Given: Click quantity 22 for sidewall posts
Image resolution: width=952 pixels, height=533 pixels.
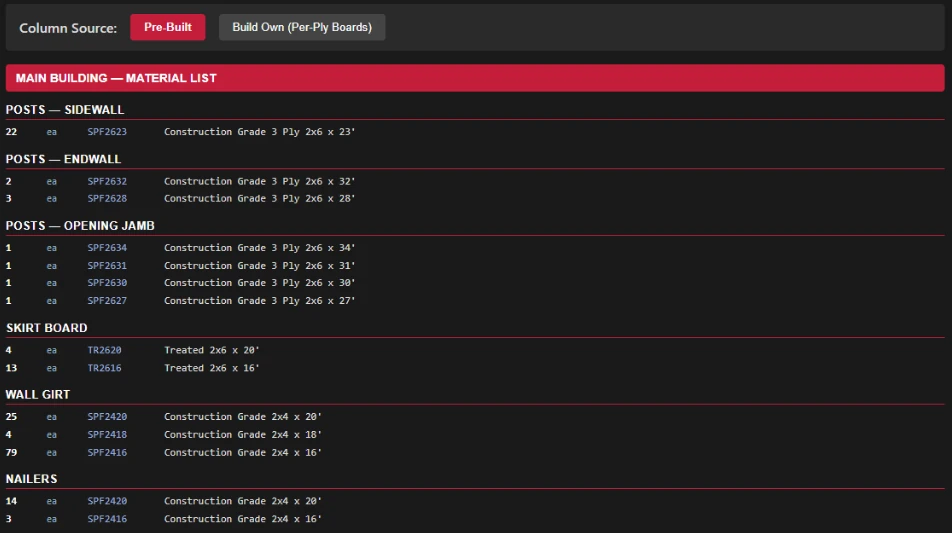Looking at the screenshot, I should (12, 132).
